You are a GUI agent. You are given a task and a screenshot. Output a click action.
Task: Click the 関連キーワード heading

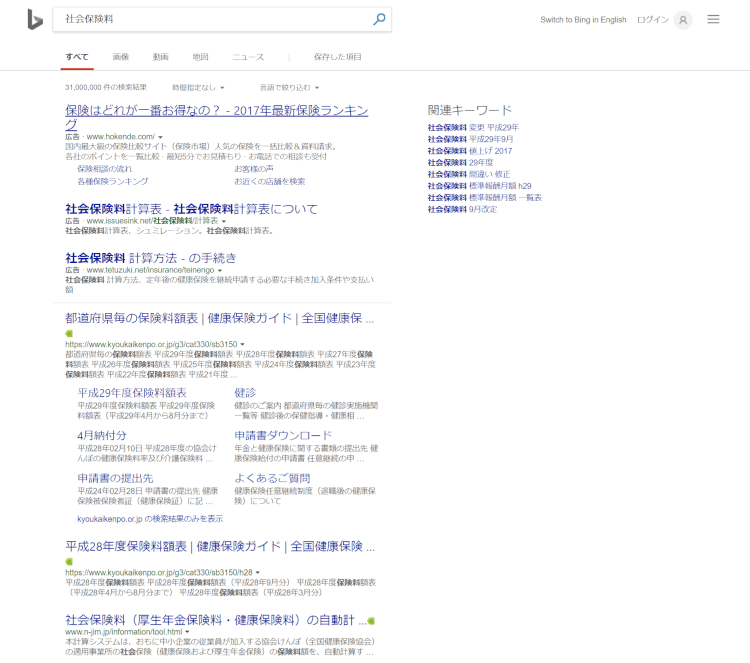[470, 110]
